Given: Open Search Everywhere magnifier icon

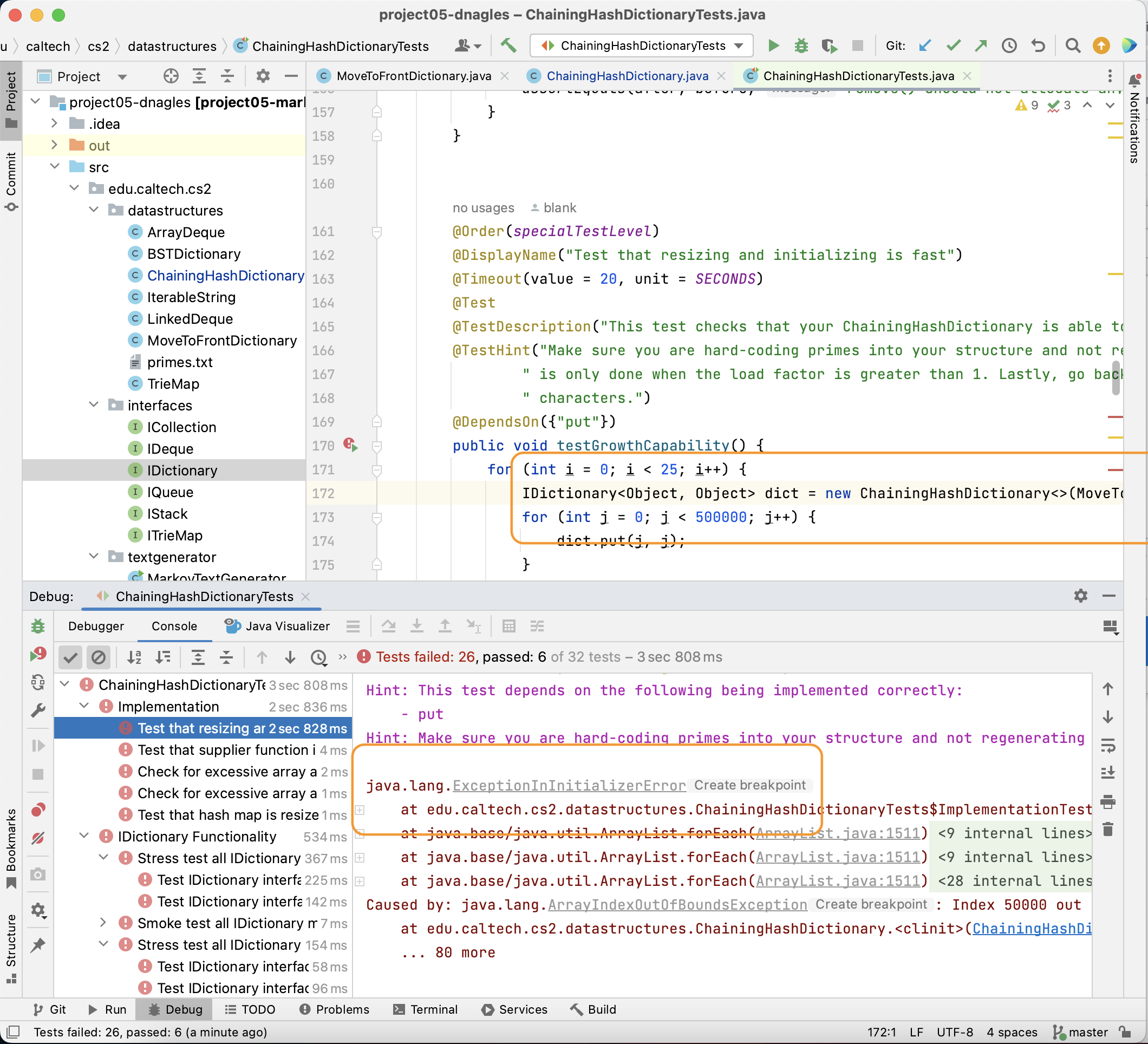Looking at the screenshot, I should [1073, 45].
